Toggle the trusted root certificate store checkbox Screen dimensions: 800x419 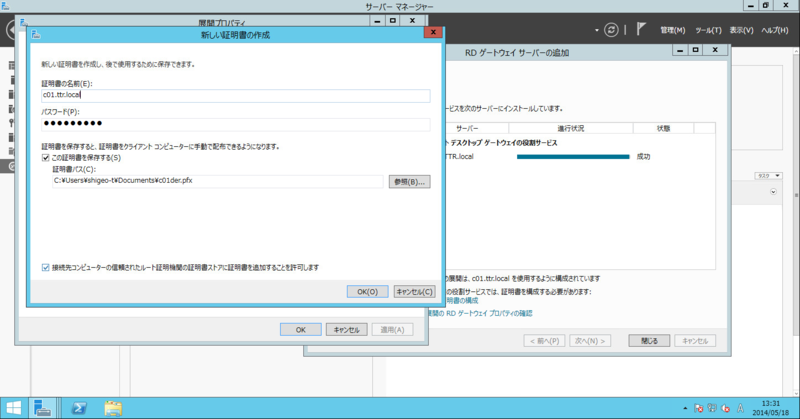click(45, 267)
